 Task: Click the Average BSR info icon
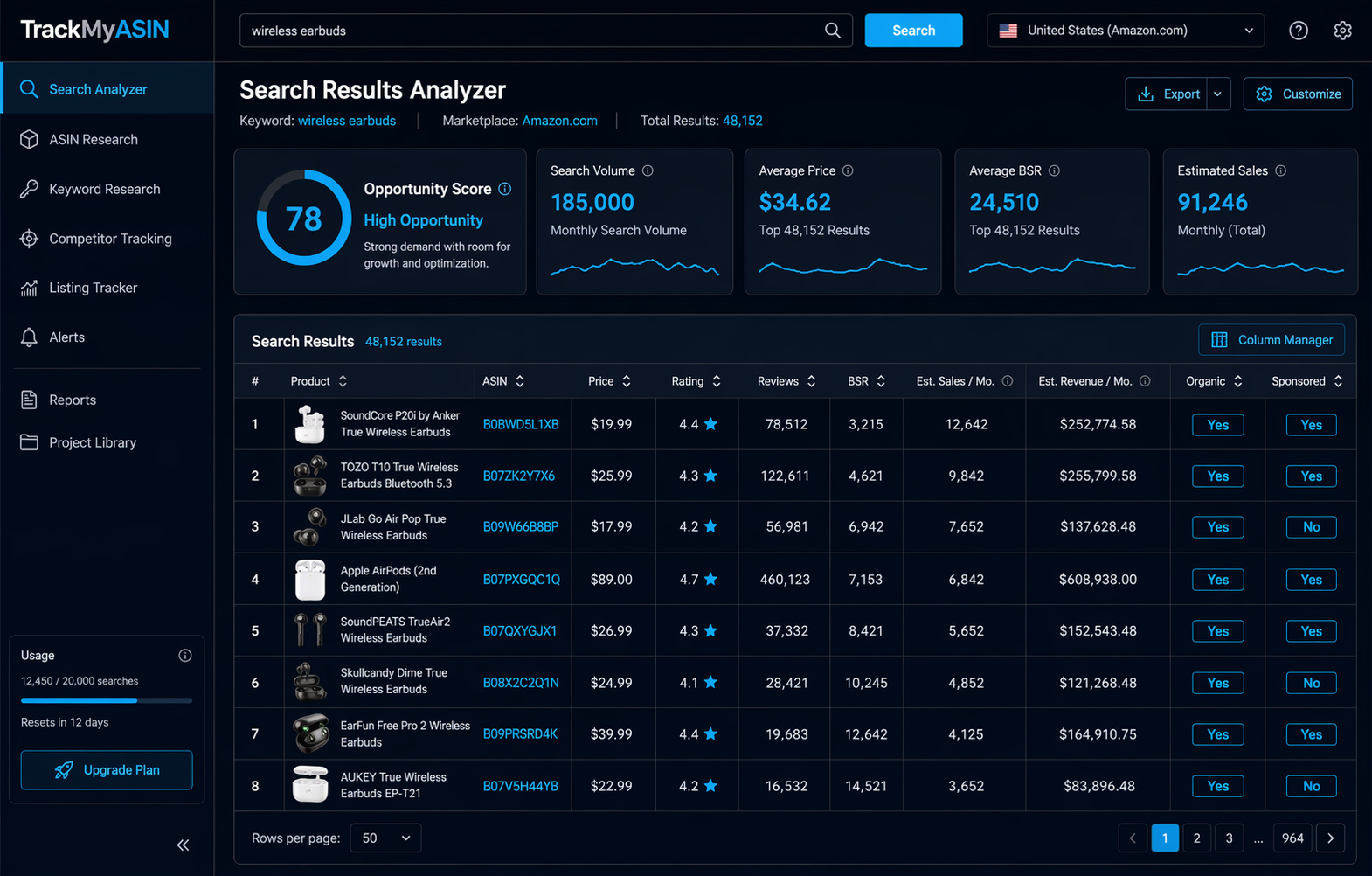[x=1054, y=170]
